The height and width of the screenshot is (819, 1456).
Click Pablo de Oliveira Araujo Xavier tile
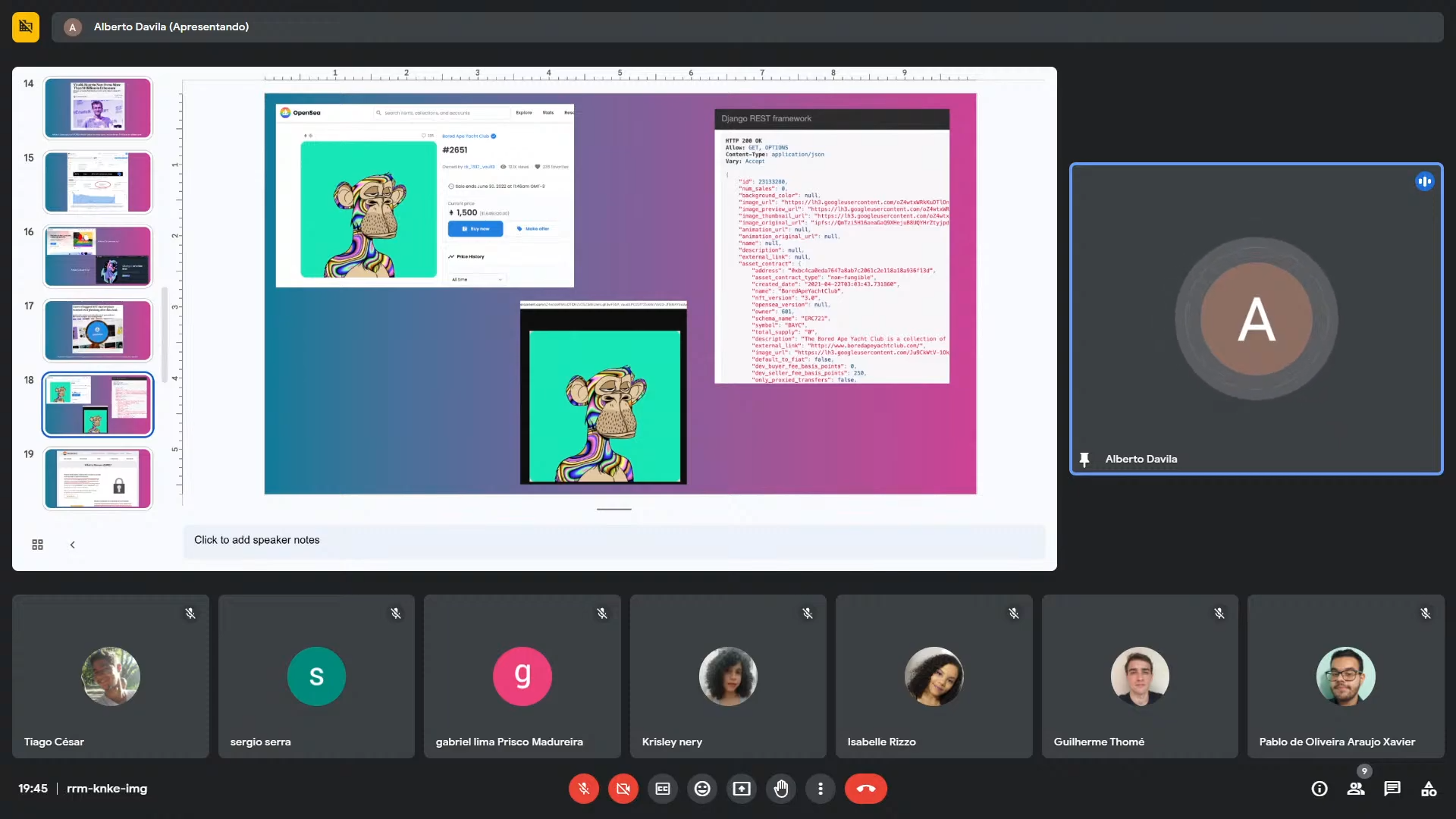tap(1346, 676)
